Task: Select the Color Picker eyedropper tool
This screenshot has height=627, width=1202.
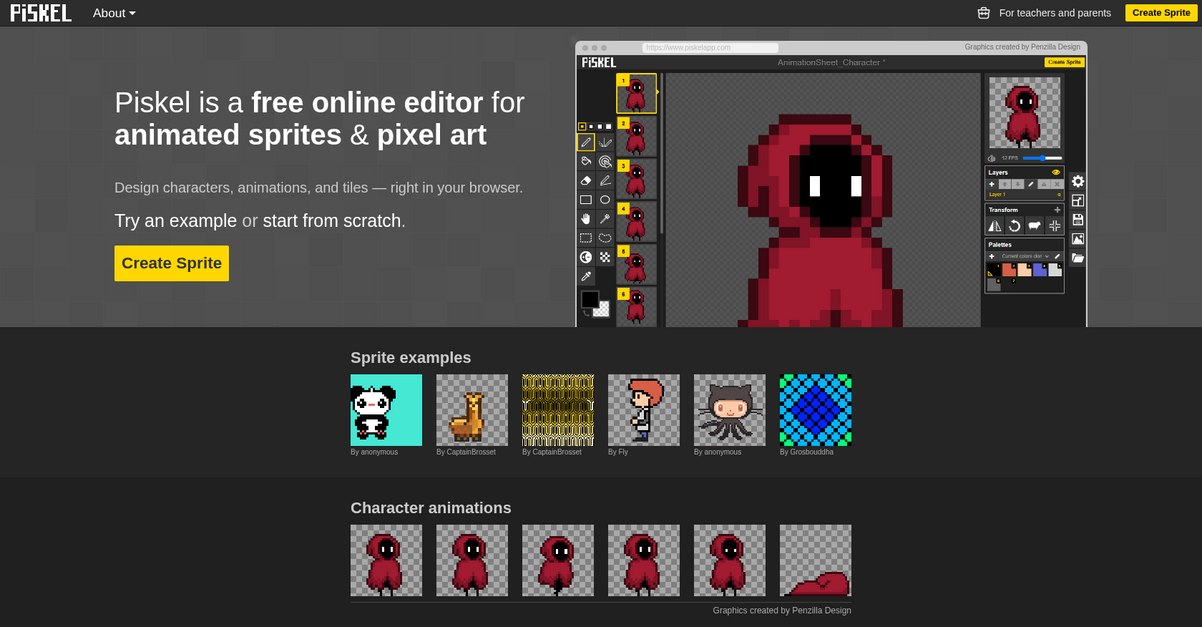Action: pos(586,276)
